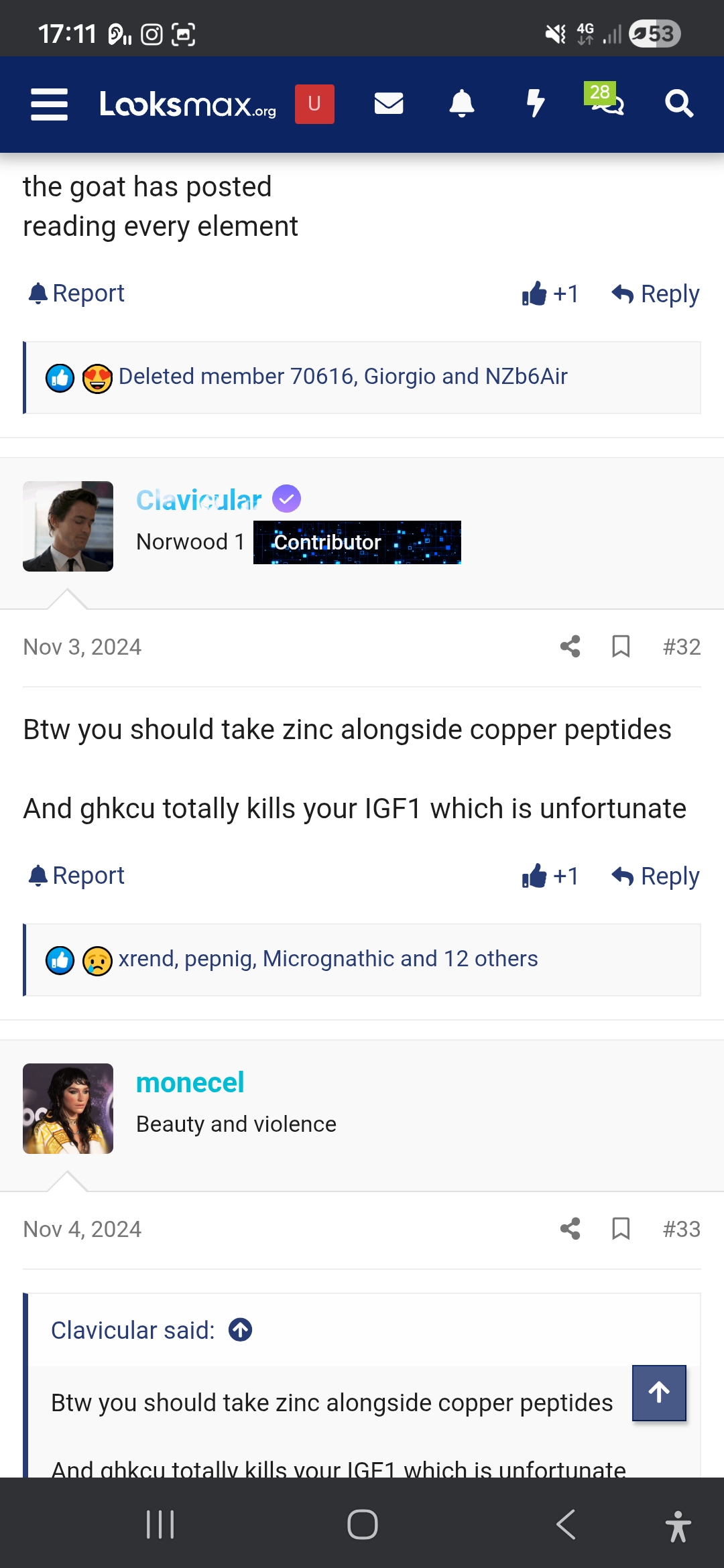Share post #33 via share icon
This screenshot has height=1568, width=724.
click(570, 1229)
